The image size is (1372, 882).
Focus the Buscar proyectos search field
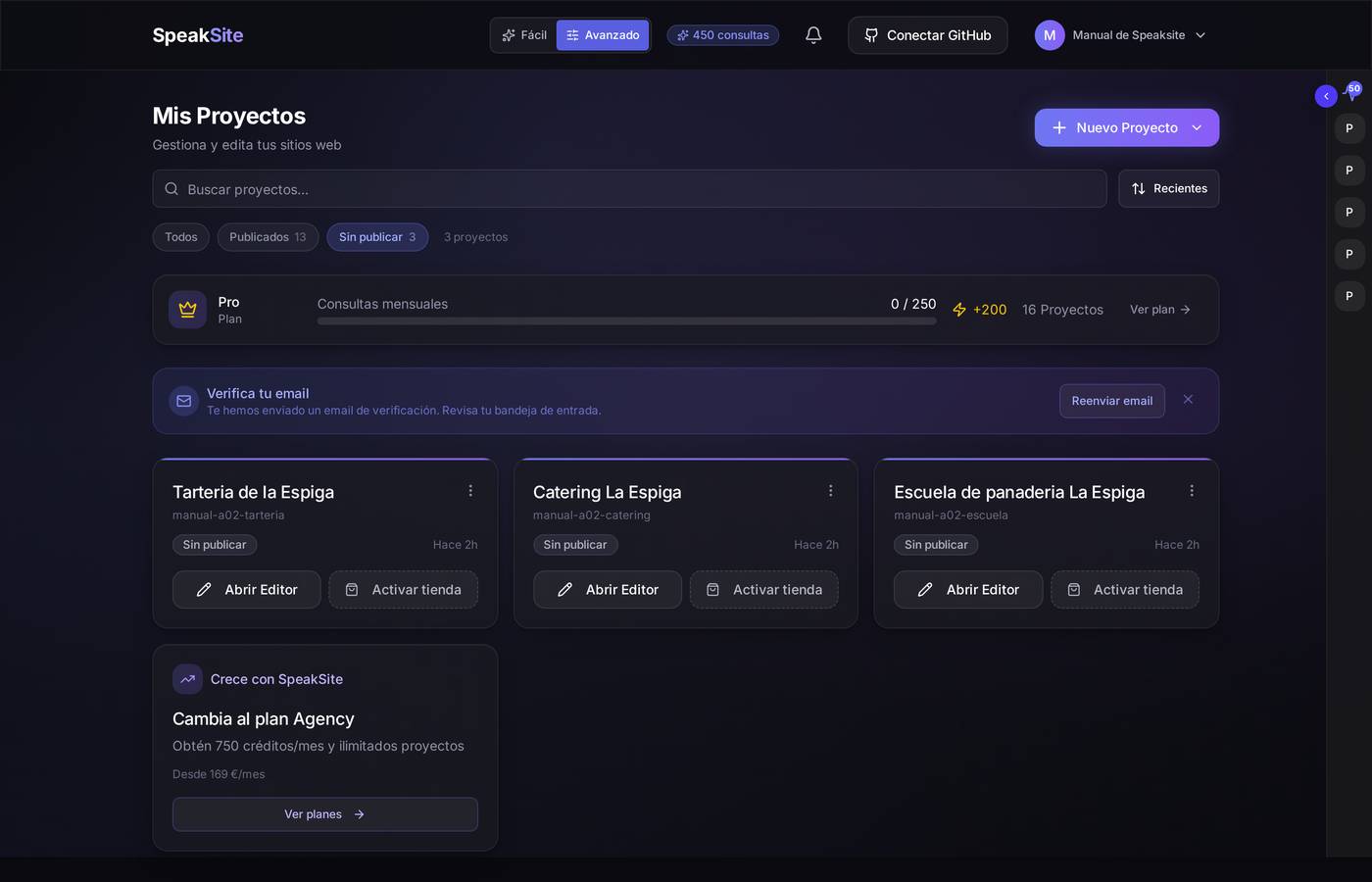click(x=629, y=188)
